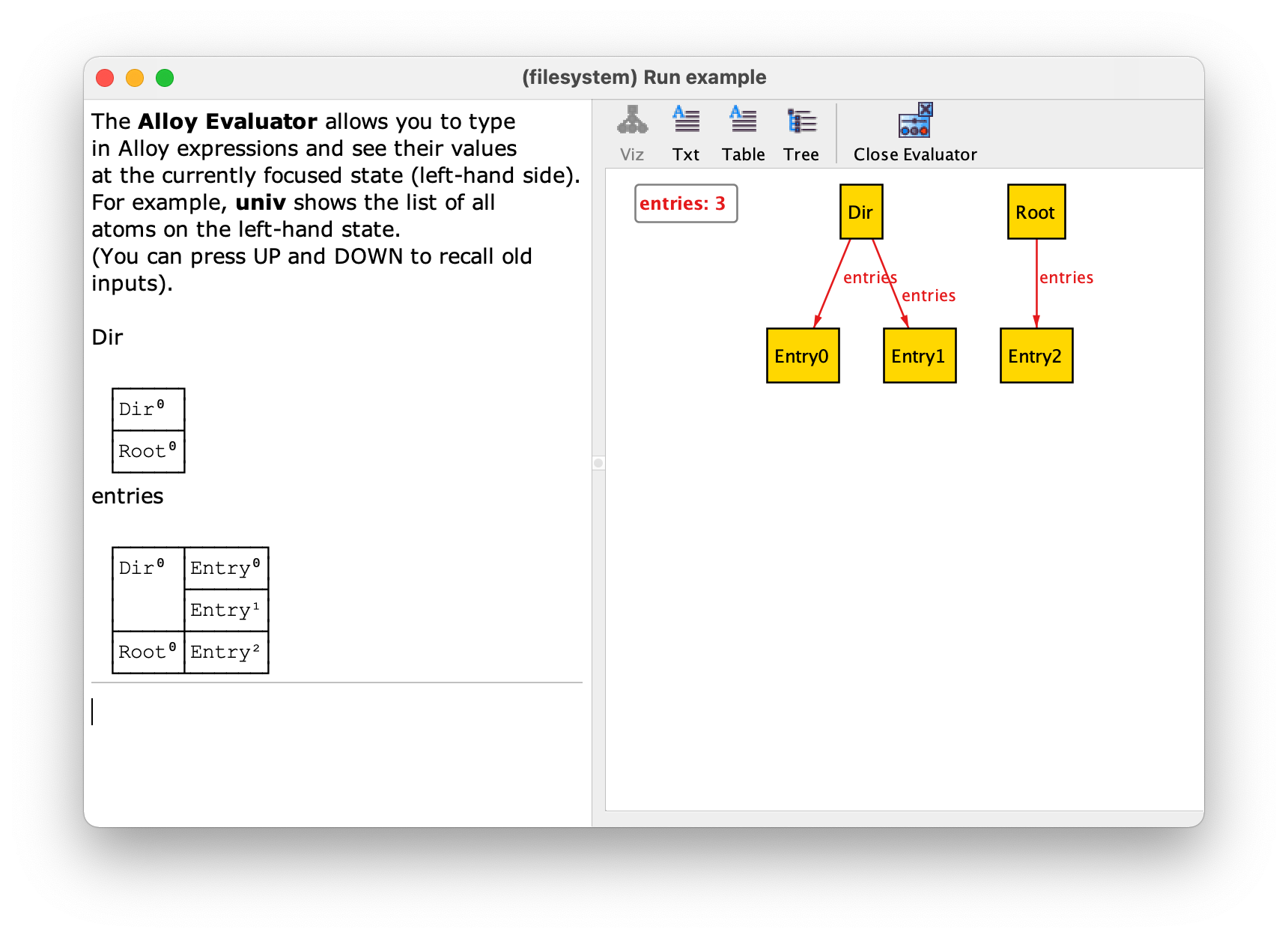This screenshot has height=938, width=1288.
Task: Click the Dir-to-Entry1 'entries' edge label
Action: coord(929,296)
